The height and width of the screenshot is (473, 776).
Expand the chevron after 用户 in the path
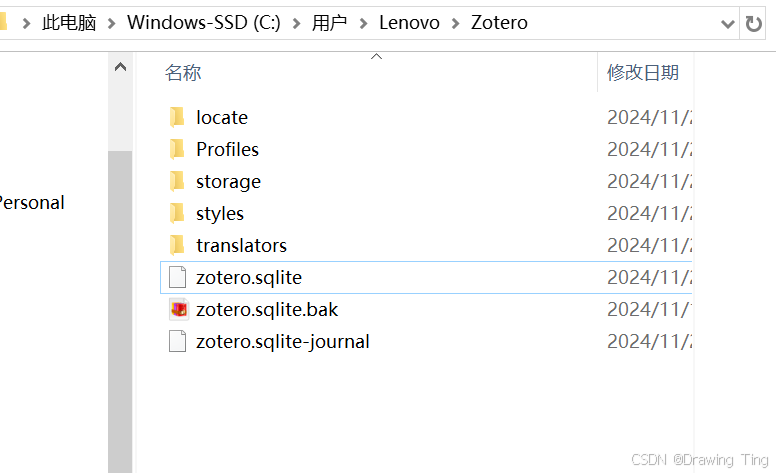coord(363,23)
